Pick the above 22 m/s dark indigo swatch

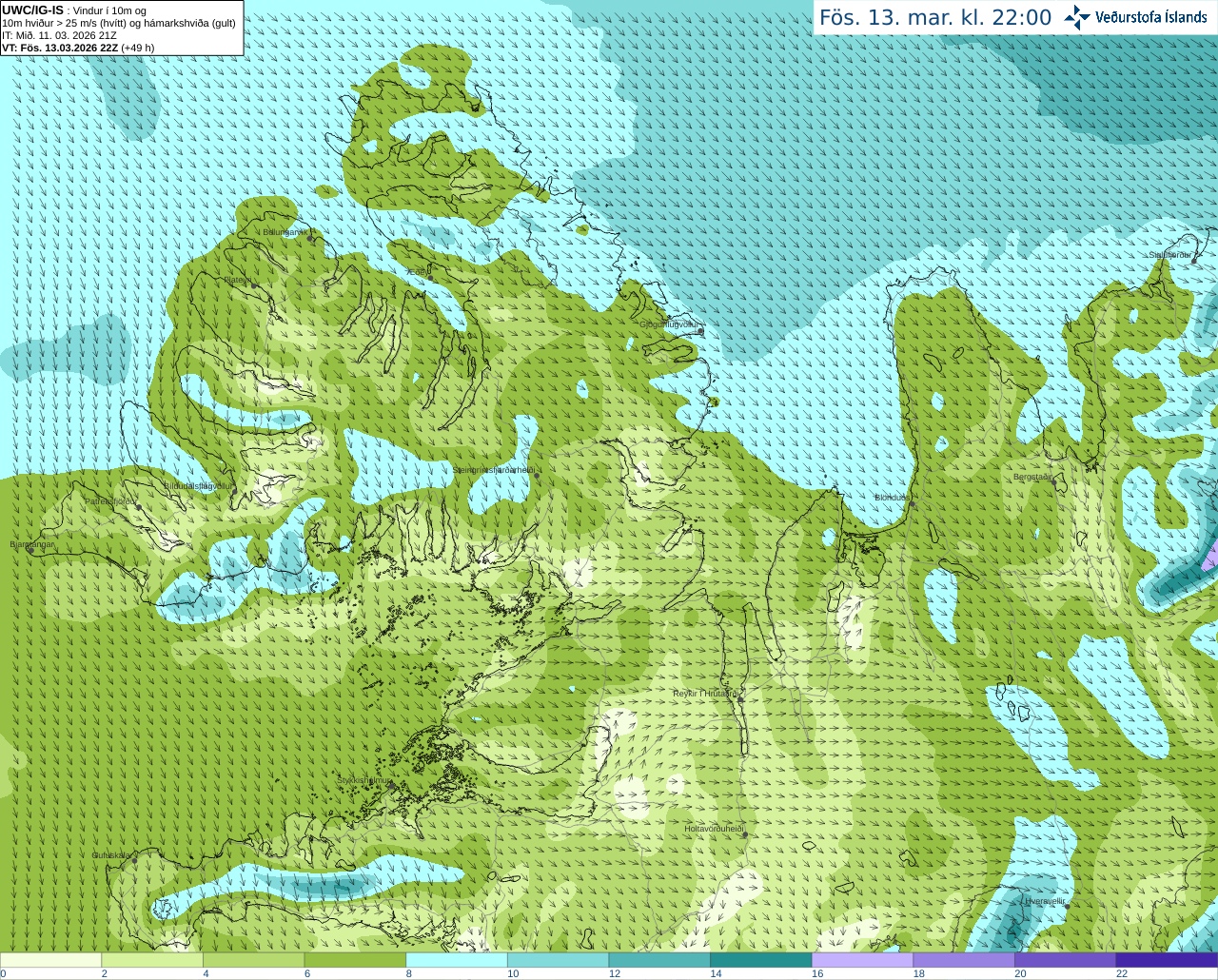pyautogui.click(x=1168, y=960)
